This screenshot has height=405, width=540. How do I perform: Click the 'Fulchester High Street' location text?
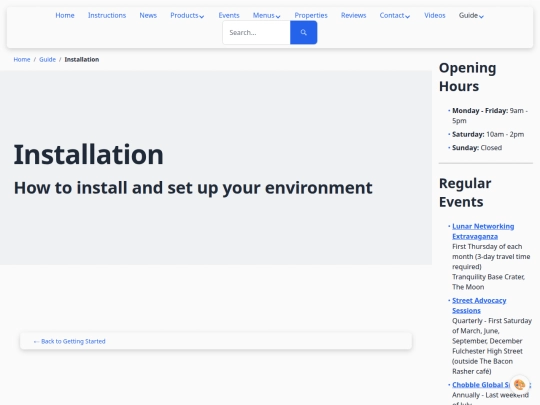tap(487, 351)
